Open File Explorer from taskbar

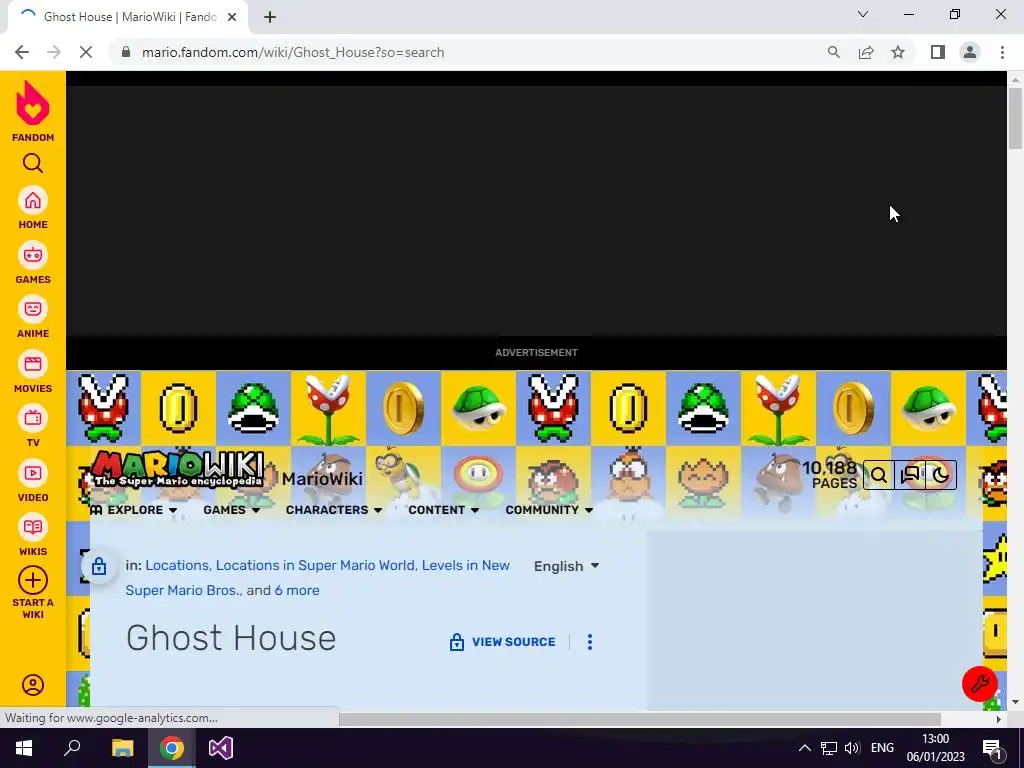(x=122, y=748)
